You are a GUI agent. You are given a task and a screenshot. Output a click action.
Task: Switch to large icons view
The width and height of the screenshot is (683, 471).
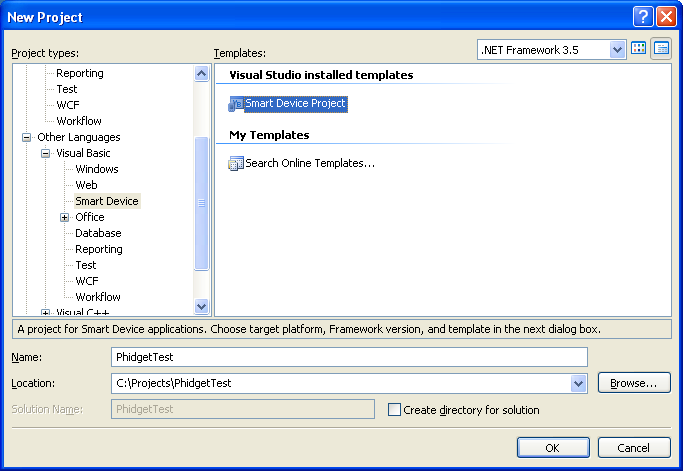pyautogui.click(x=639, y=49)
